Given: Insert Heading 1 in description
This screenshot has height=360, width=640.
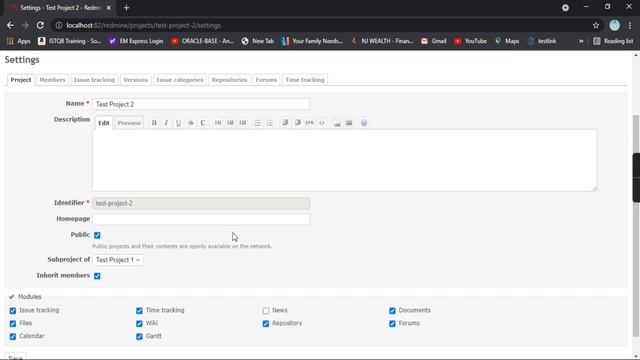Looking at the screenshot, I should click(x=218, y=123).
